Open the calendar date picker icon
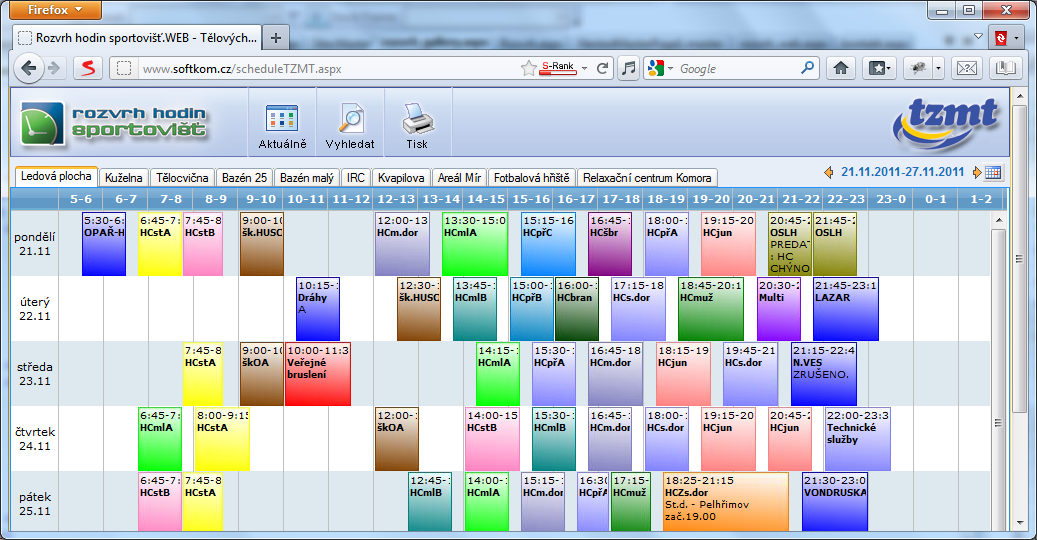The image size is (1037, 540). click(993, 172)
